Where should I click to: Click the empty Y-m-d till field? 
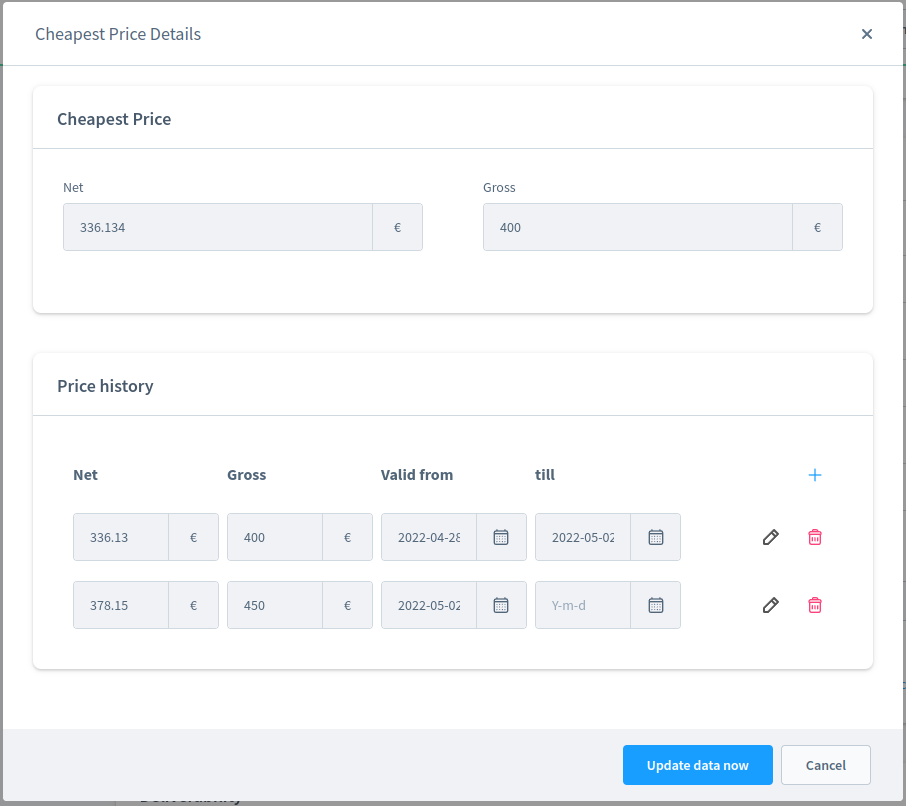[x=582, y=605]
